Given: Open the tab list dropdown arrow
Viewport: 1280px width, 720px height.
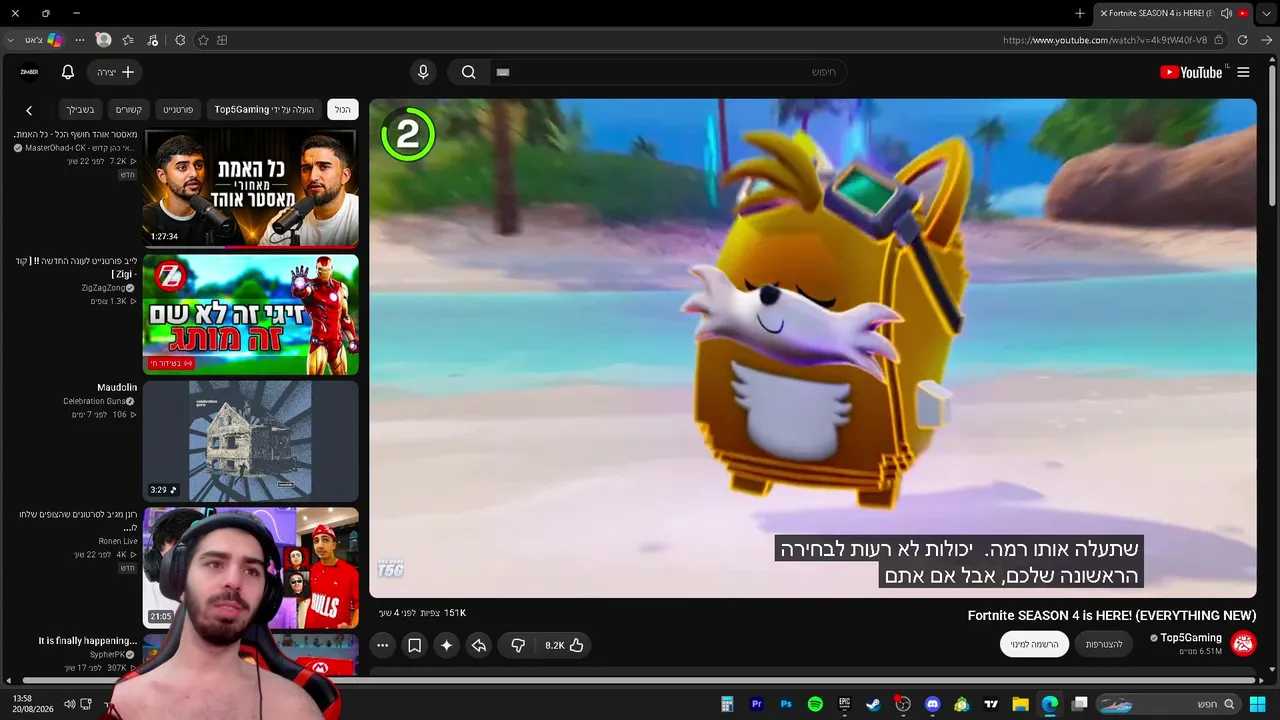Looking at the screenshot, I should (x=1267, y=13).
